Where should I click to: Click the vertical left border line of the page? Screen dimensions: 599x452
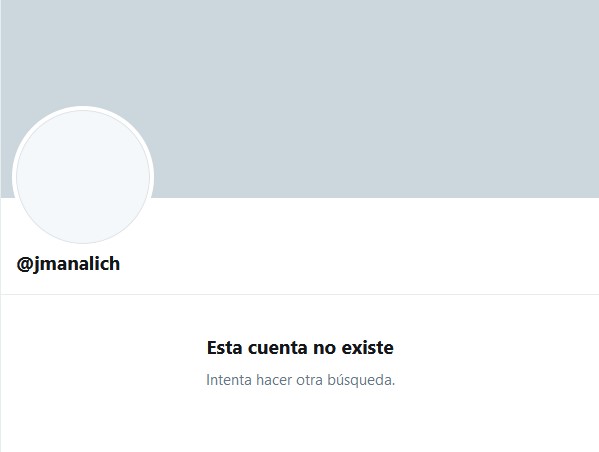(x=0, y=325)
